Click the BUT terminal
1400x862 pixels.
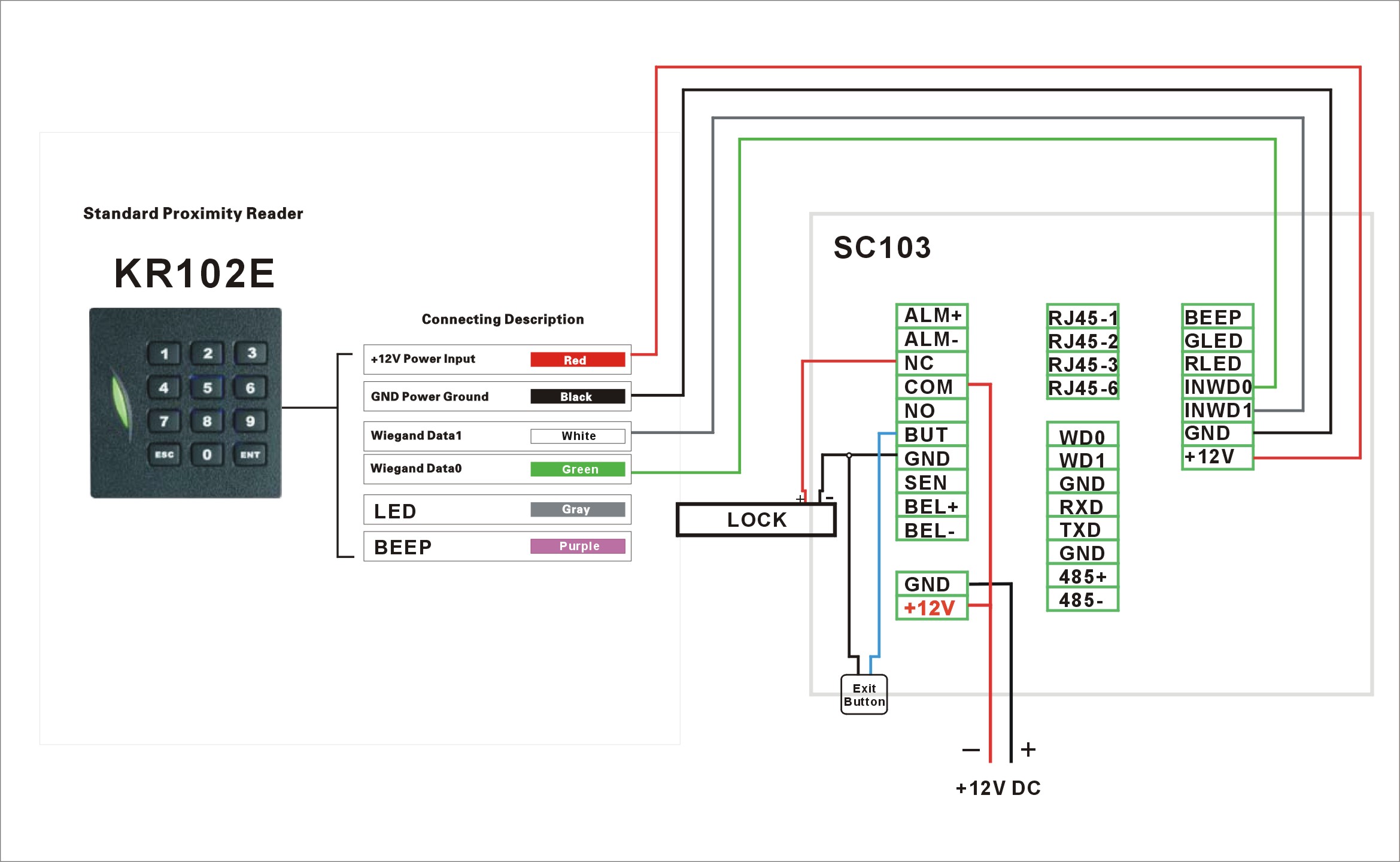click(932, 435)
